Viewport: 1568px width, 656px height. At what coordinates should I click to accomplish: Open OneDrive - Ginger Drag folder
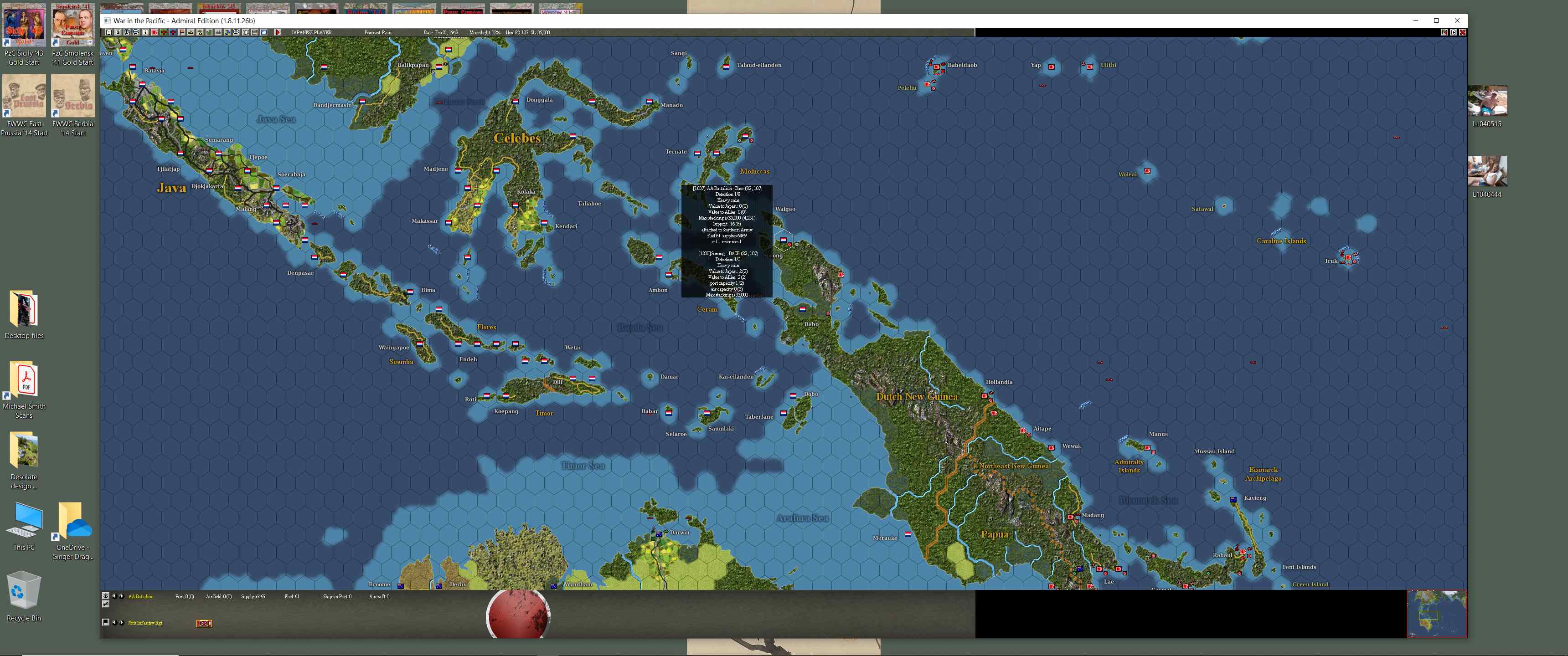[73, 531]
